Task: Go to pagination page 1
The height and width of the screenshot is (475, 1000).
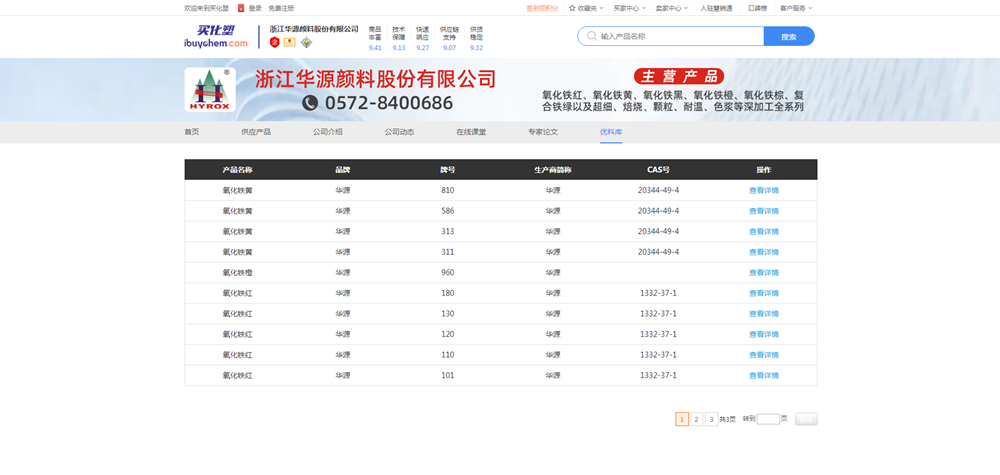Action: coord(682,419)
